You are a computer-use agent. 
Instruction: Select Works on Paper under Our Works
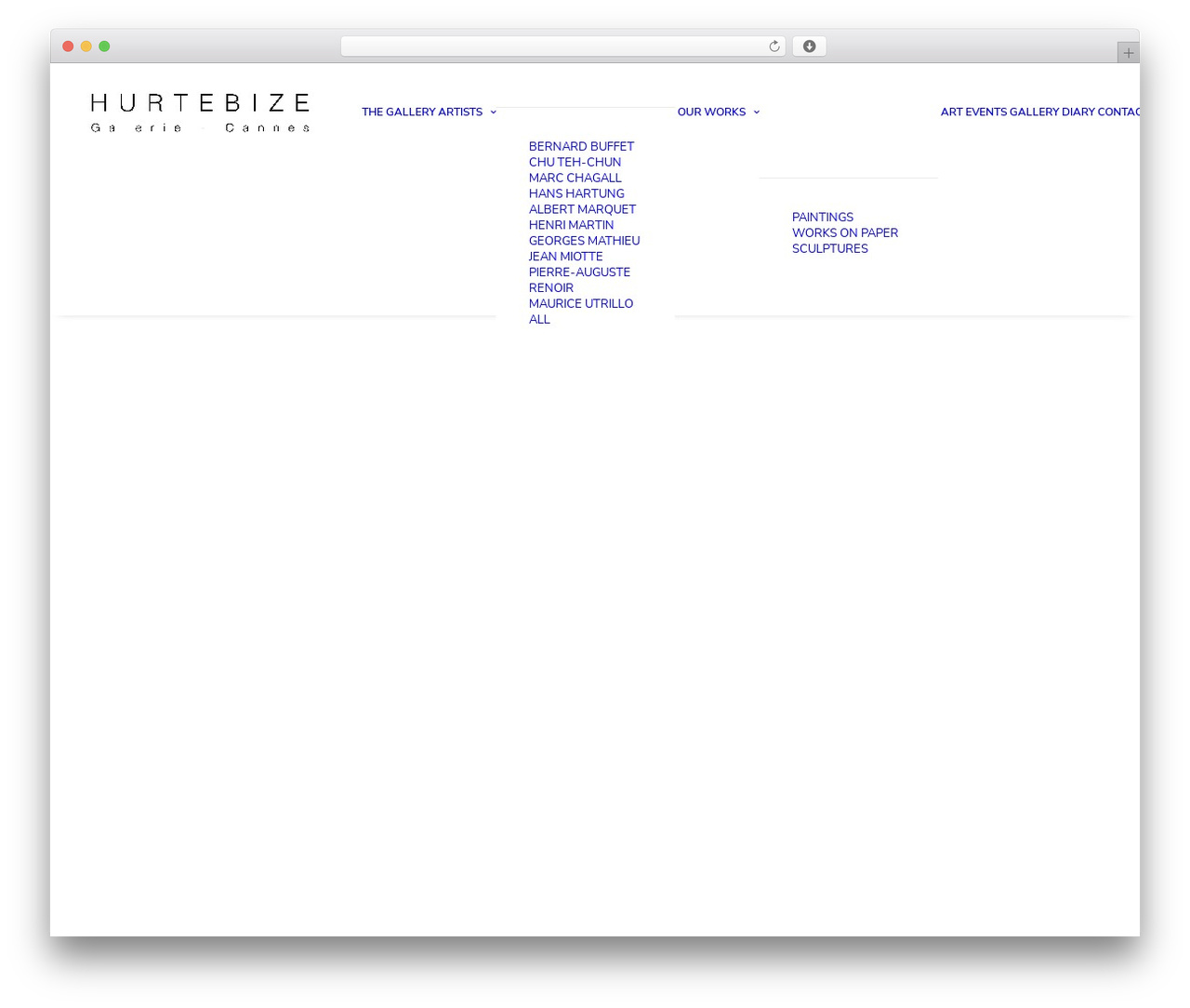coord(844,232)
